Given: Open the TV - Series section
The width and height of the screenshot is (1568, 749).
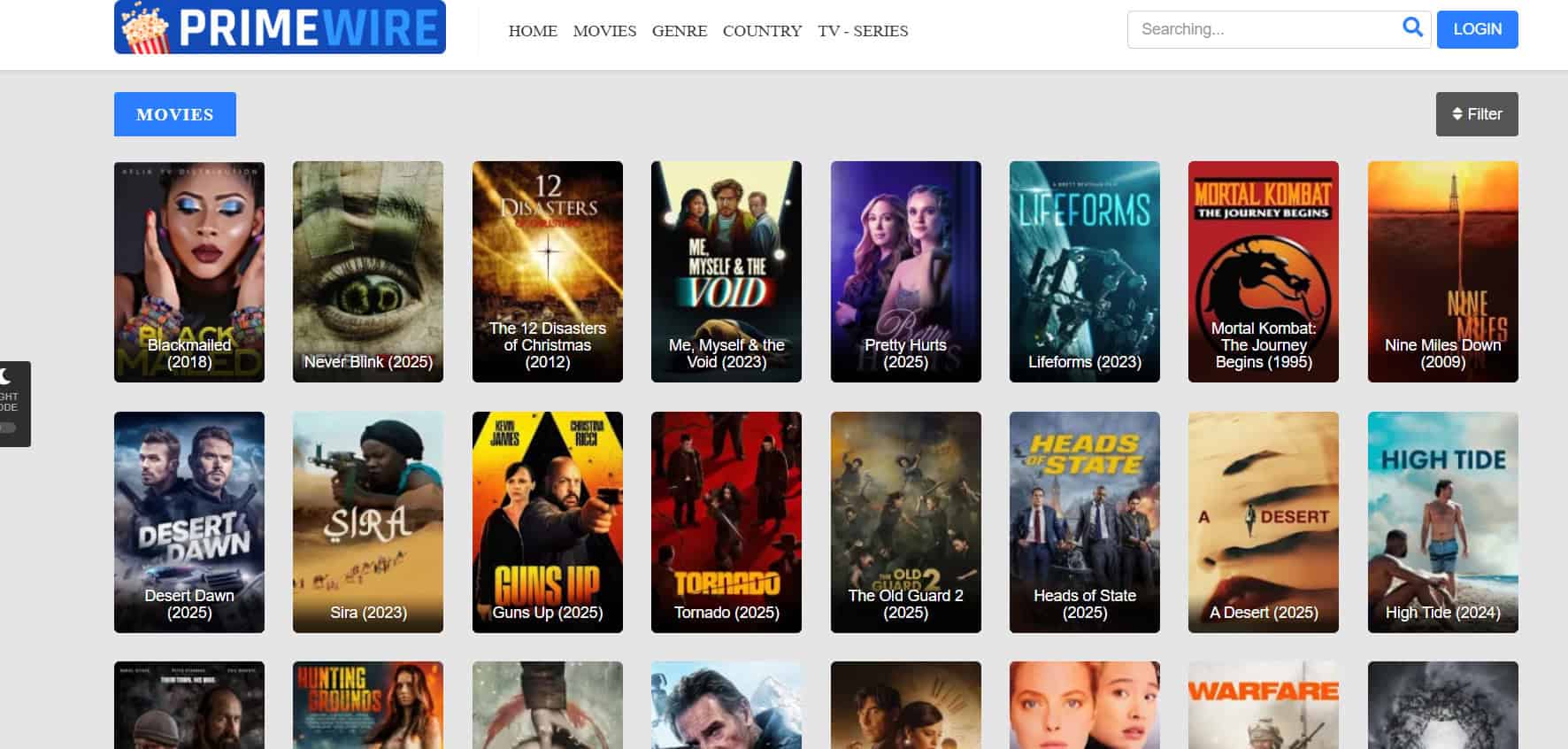Looking at the screenshot, I should [863, 31].
